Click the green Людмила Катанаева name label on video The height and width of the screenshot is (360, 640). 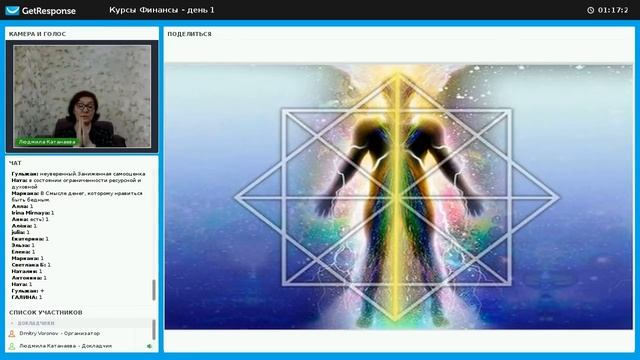click(x=47, y=142)
